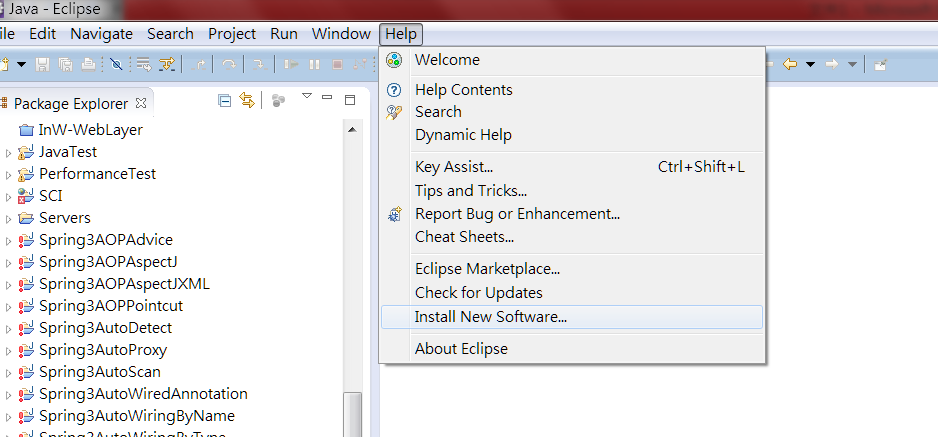Expand the PerformanceTest project node
This screenshot has height=437, width=938.
pos(8,175)
